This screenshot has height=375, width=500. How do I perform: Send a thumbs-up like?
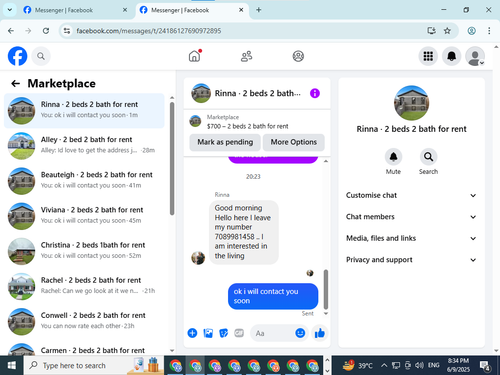[x=320, y=333]
